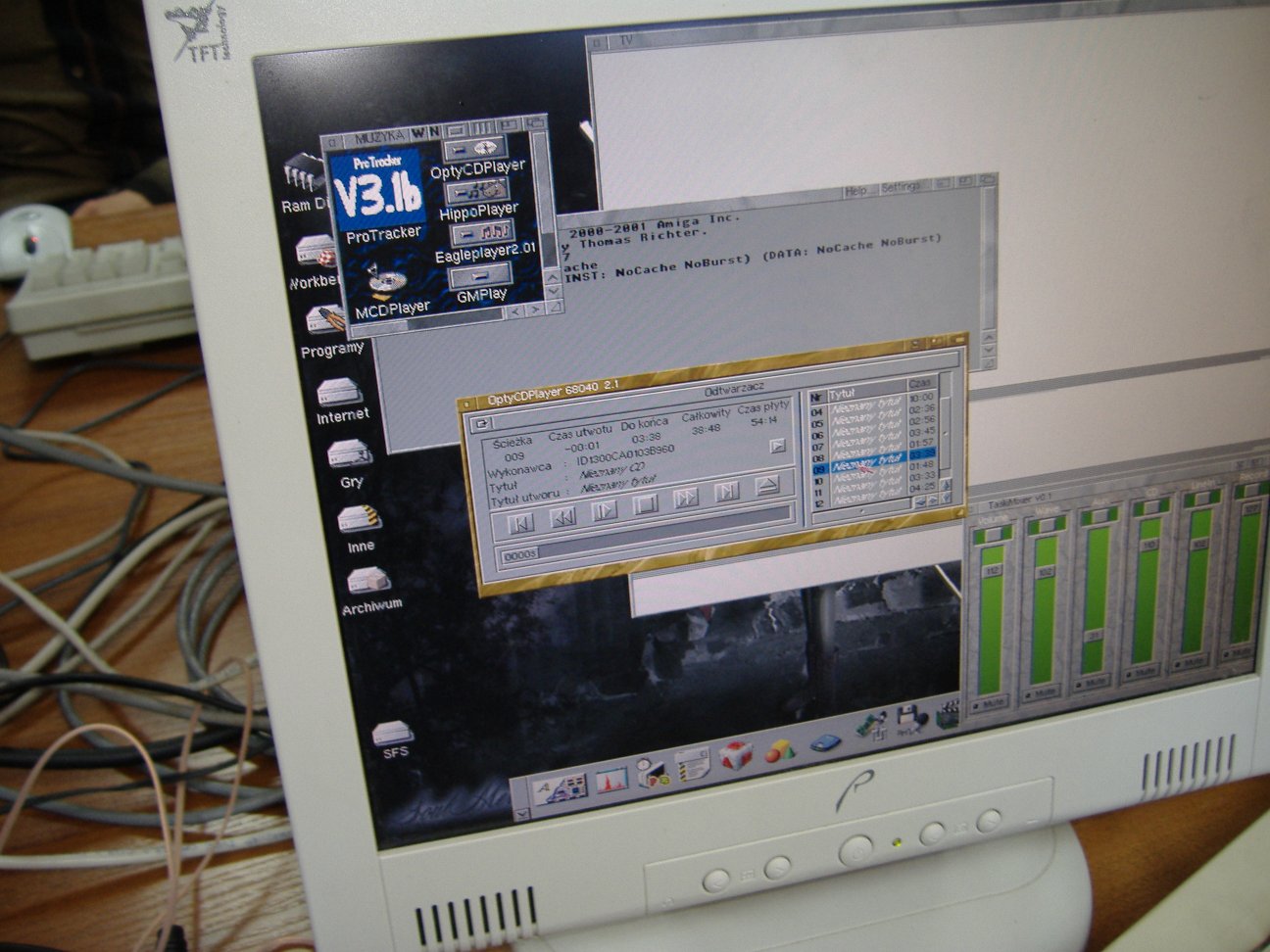1270x952 pixels.
Task: Click the circuit board dock icon
Action: coord(870,728)
